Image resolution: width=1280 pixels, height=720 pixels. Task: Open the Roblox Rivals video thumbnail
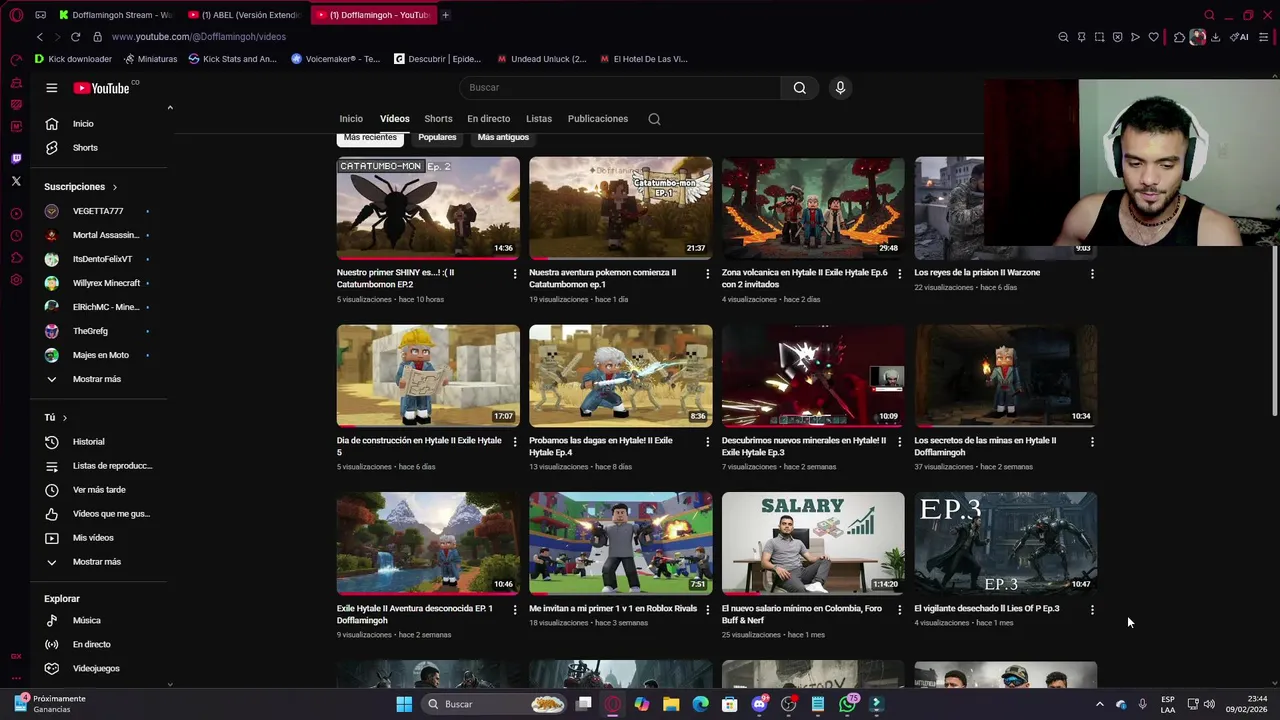coord(621,544)
